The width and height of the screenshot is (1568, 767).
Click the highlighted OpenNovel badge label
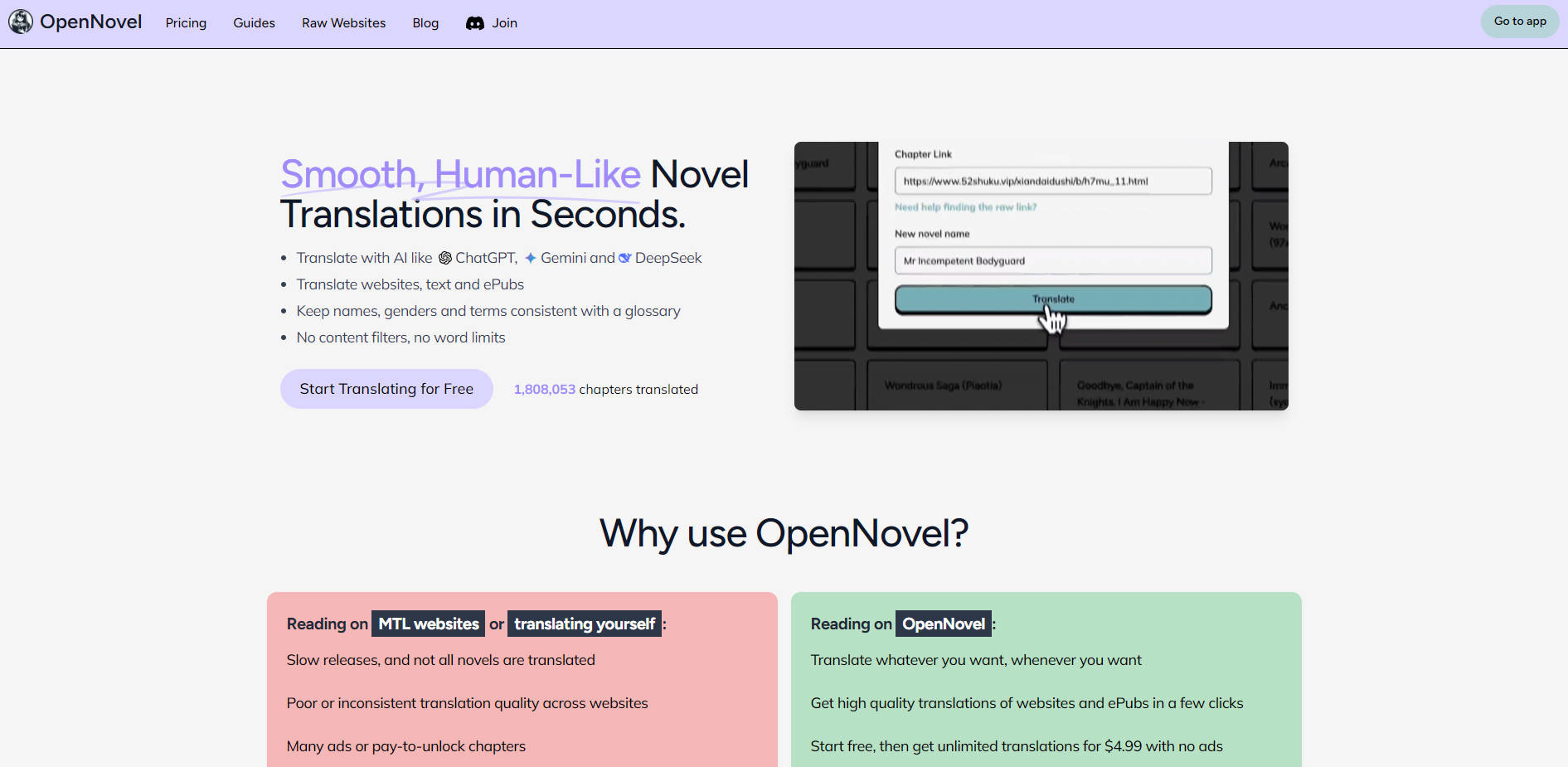click(943, 624)
